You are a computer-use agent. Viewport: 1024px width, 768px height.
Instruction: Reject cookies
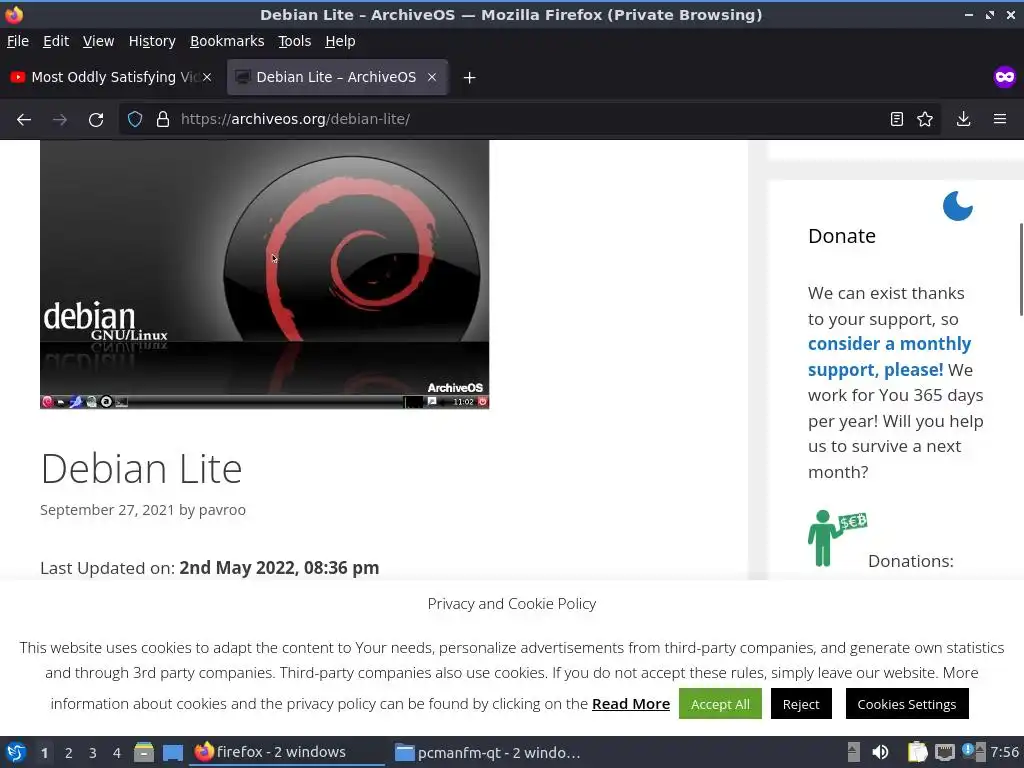pyautogui.click(x=801, y=704)
